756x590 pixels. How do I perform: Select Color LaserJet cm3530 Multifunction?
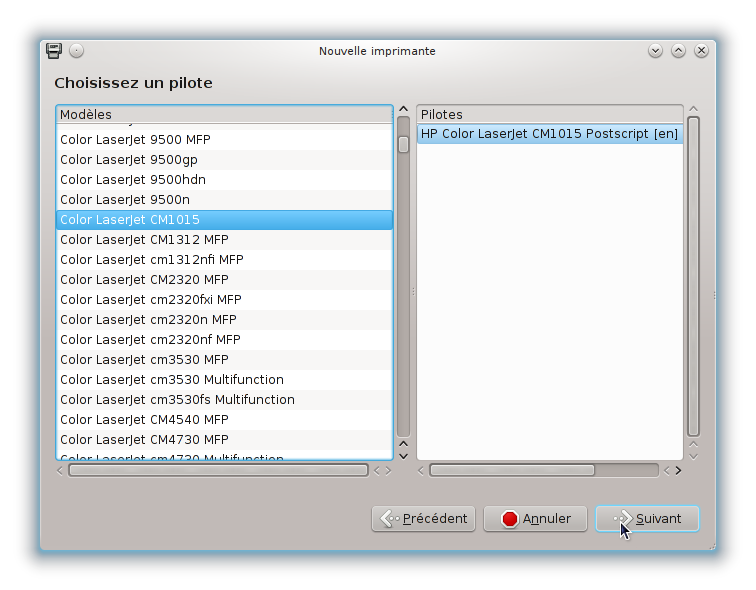[224, 380]
